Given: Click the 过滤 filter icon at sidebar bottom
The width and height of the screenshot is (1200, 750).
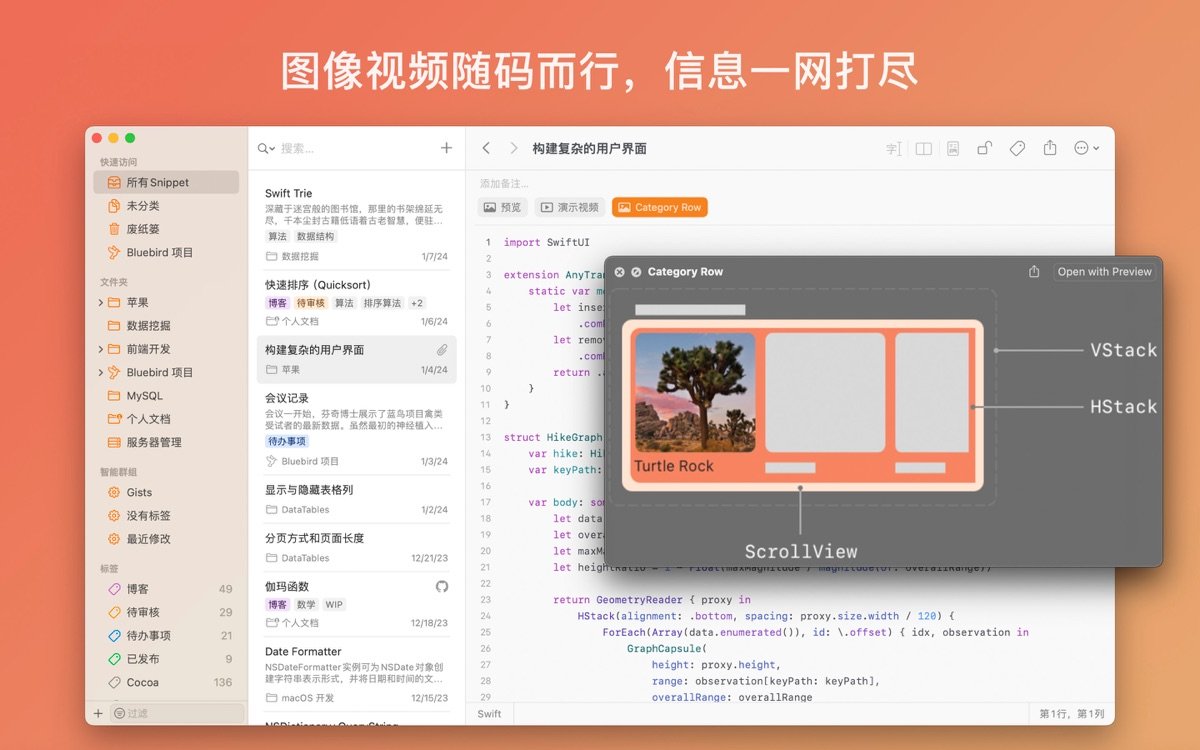Looking at the screenshot, I should point(118,713).
